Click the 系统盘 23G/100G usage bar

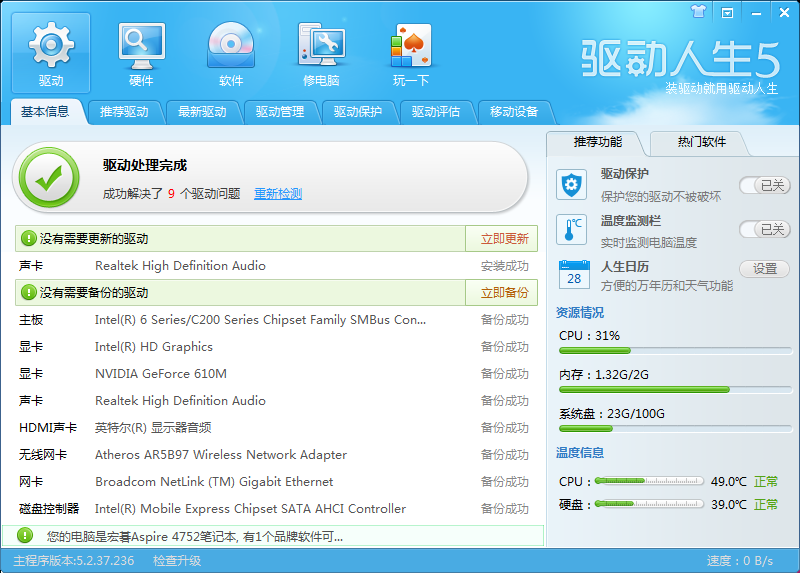pos(676,429)
